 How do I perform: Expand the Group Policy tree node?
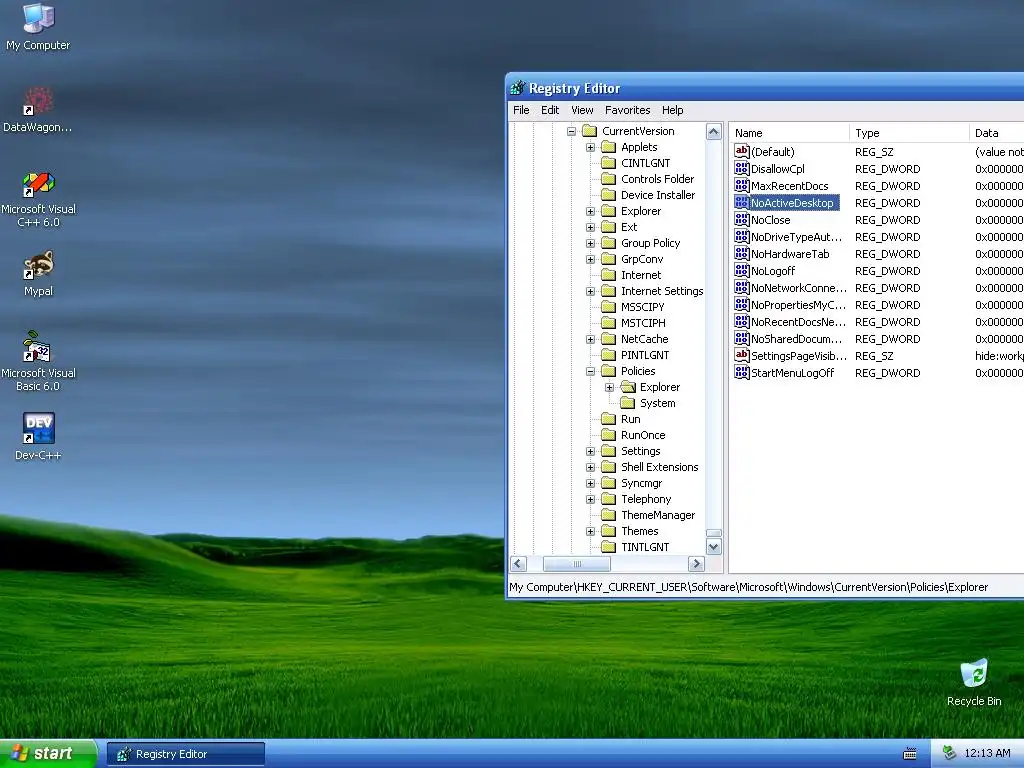coord(590,243)
